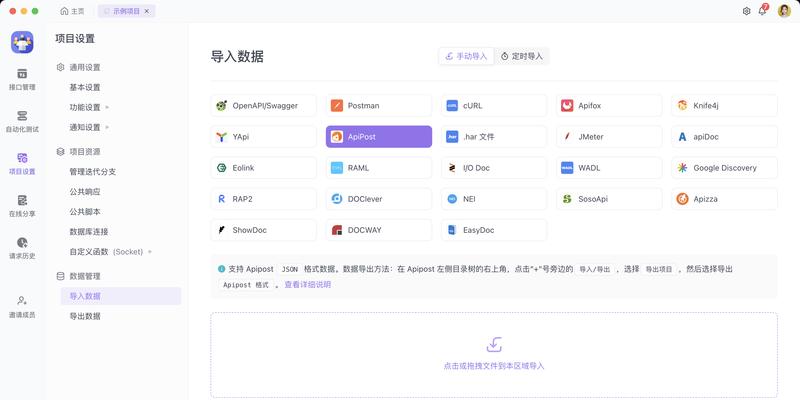Click 查看详细说明 link
Image resolution: width=800 pixels, height=400 pixels.
(x=308, y=285)
